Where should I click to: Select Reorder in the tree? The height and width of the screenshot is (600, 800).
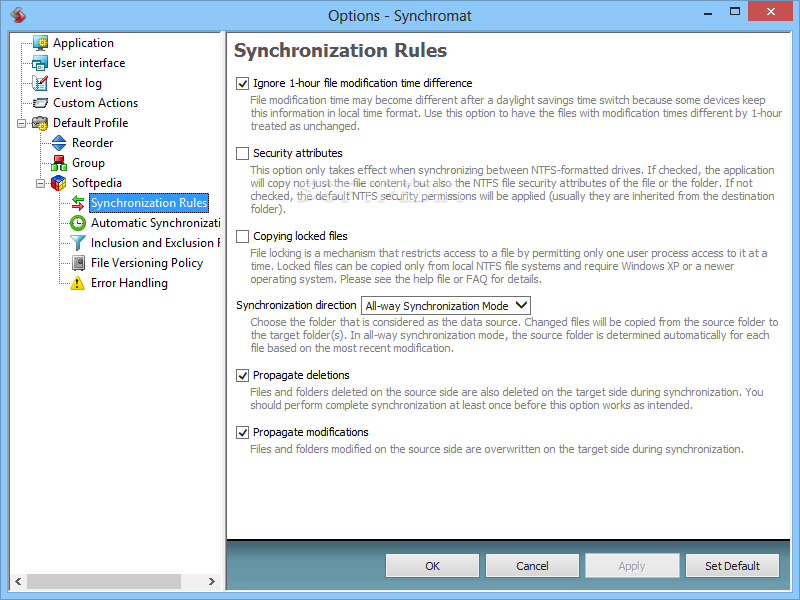tap(92, 143)
